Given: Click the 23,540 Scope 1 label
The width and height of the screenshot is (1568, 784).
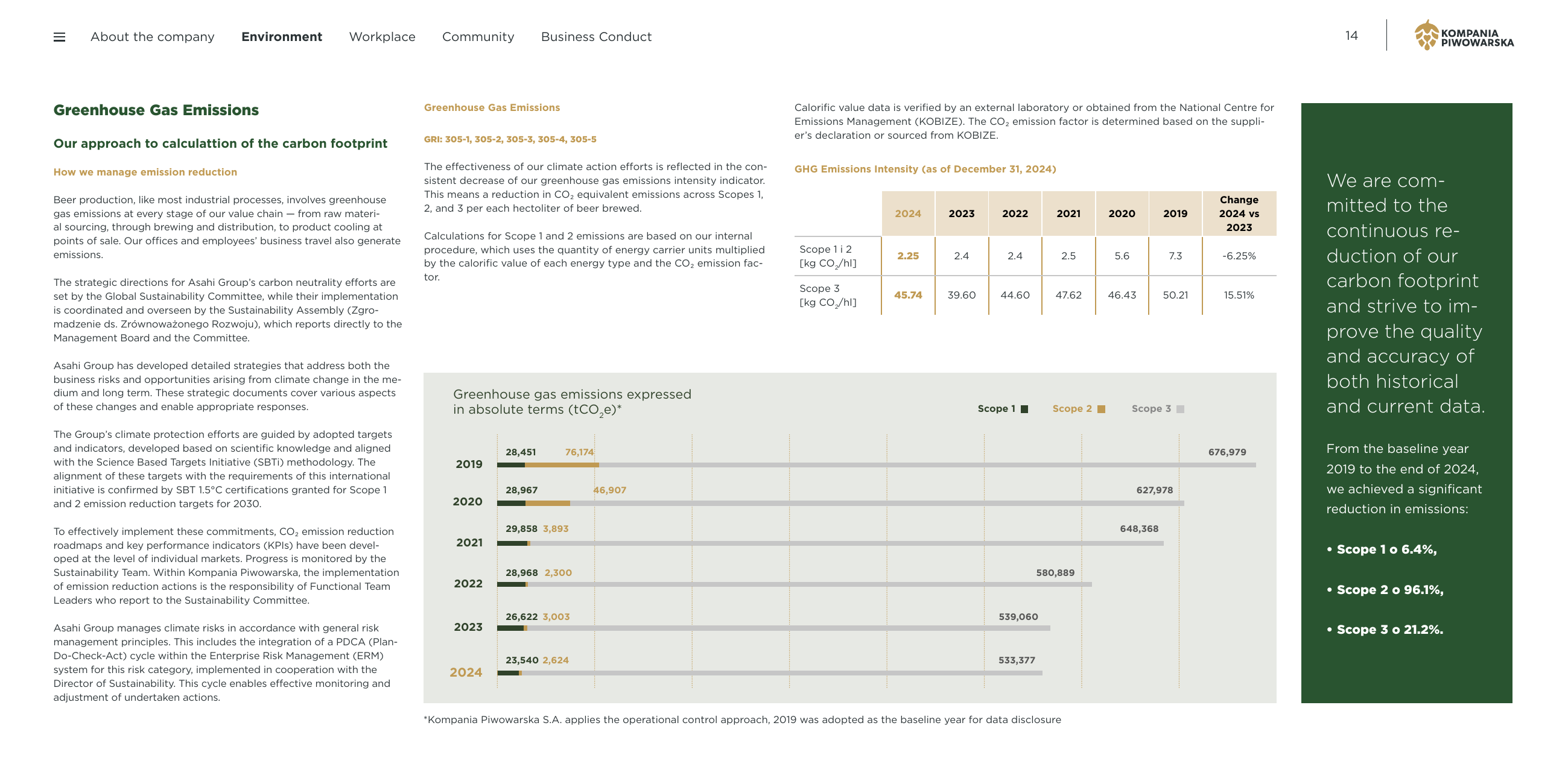Looking at the screenshot, I should [x=522, y=660].
